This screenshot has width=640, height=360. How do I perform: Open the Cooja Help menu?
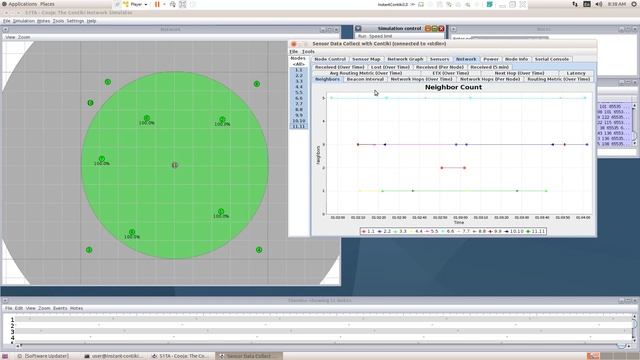click(91, 21)
